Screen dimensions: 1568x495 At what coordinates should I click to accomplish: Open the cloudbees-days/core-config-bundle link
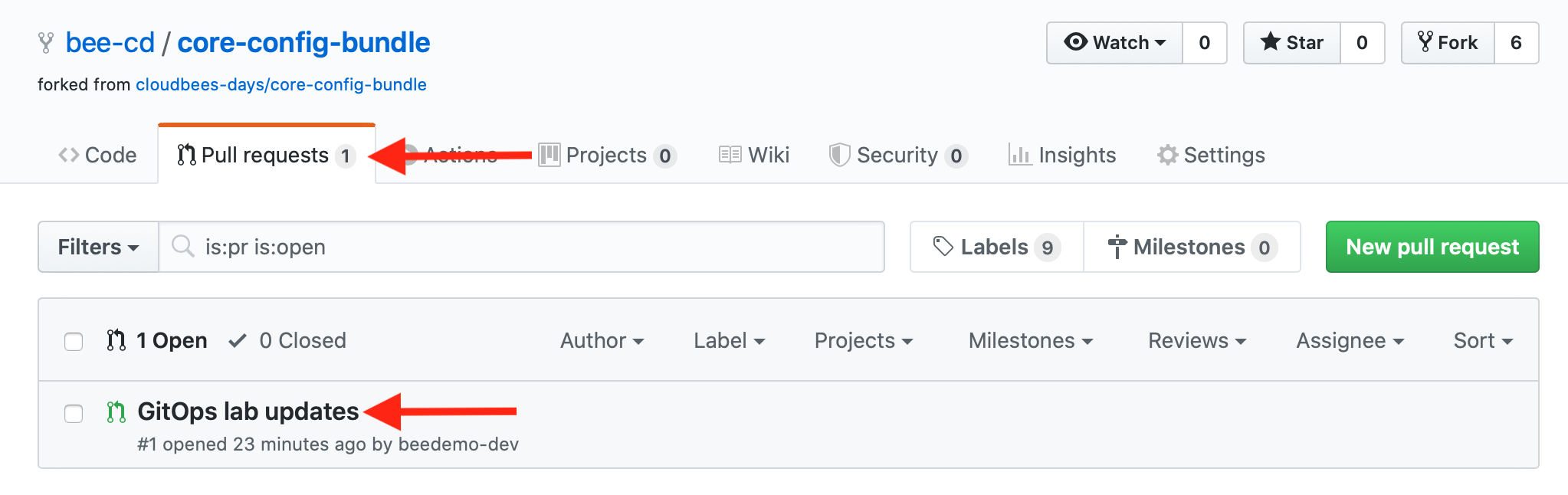(x=281, y=84)
